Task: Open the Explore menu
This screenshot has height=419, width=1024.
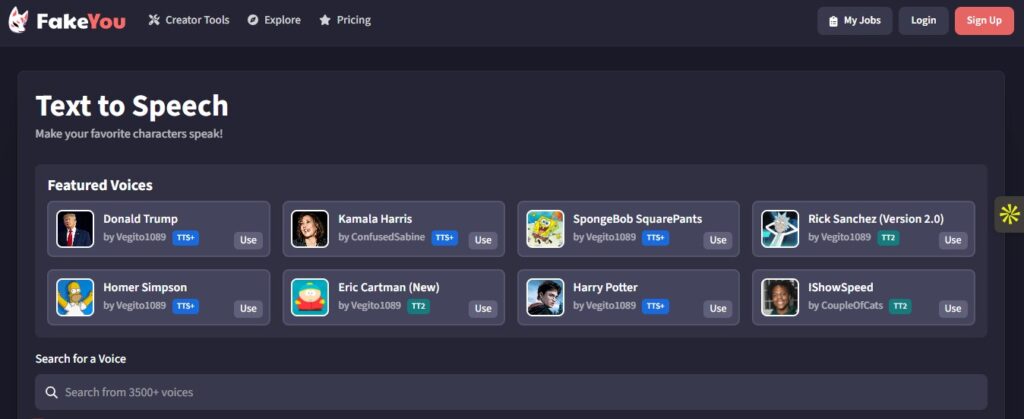Action: click(x=274, y=20)
